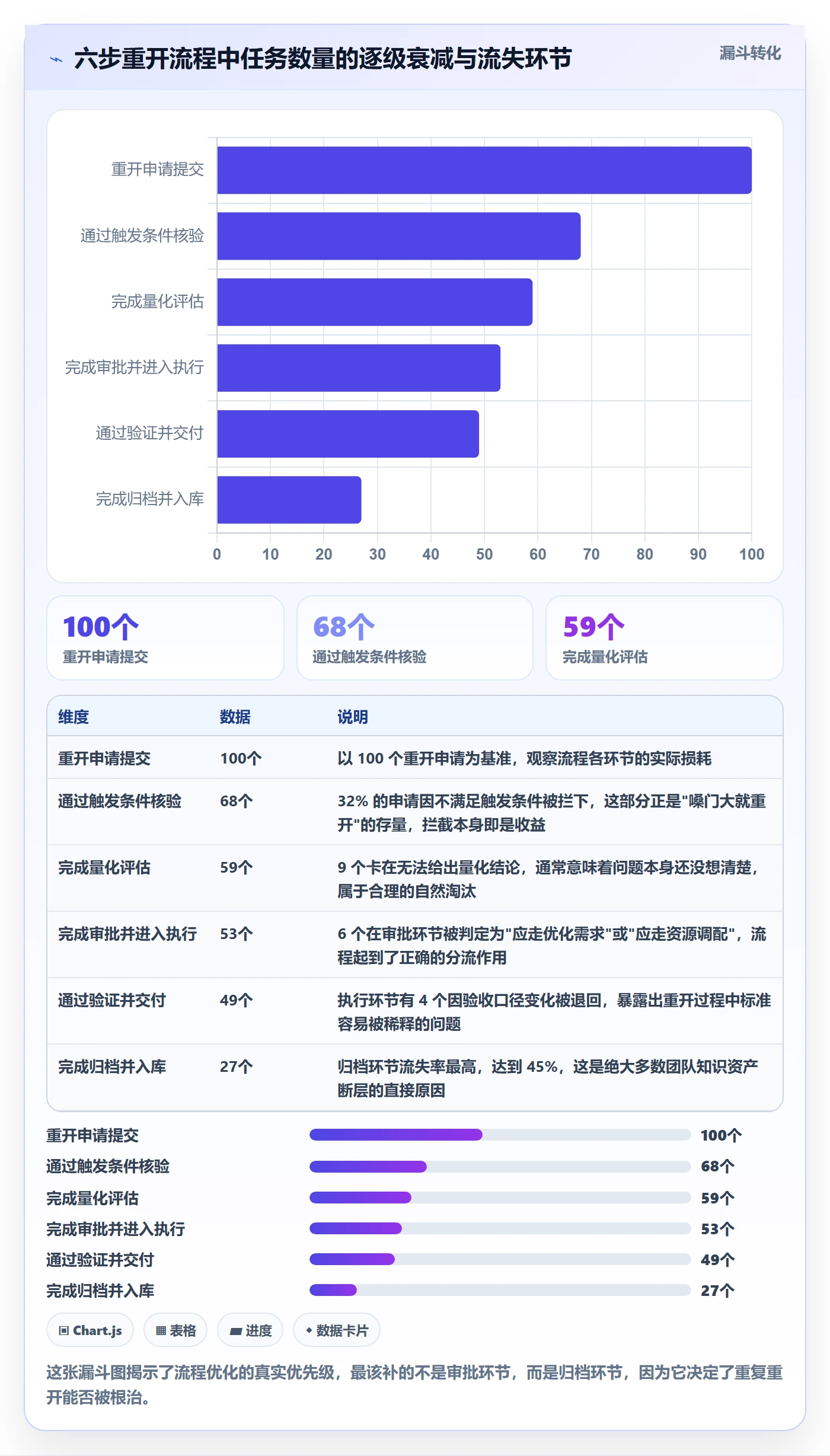Click the 通过触发条件核验 chart bar
The image size is (830, 1456).
(x=399, y=236)
